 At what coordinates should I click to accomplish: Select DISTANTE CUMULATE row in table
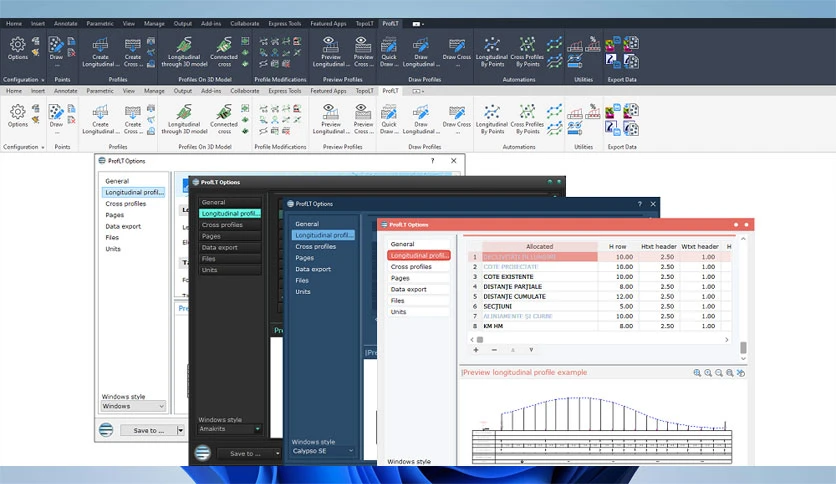pos(599,296)
